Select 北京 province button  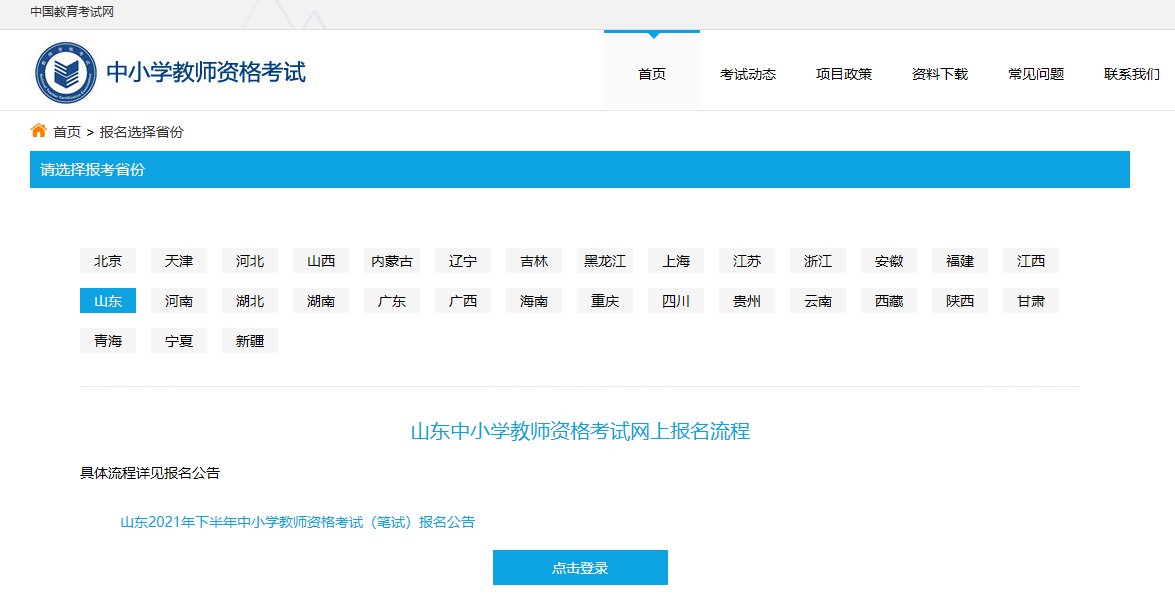tap(108, 261)
